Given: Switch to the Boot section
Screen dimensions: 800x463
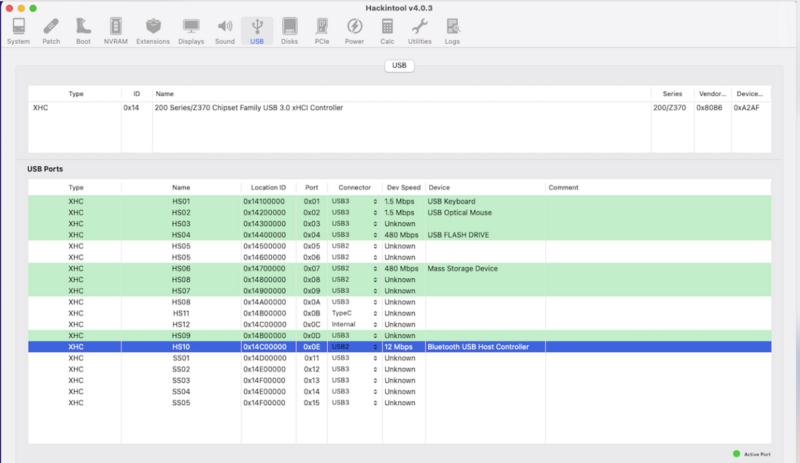Looking at the screenshot, I should pyautogui.click(x=83, y=30).
